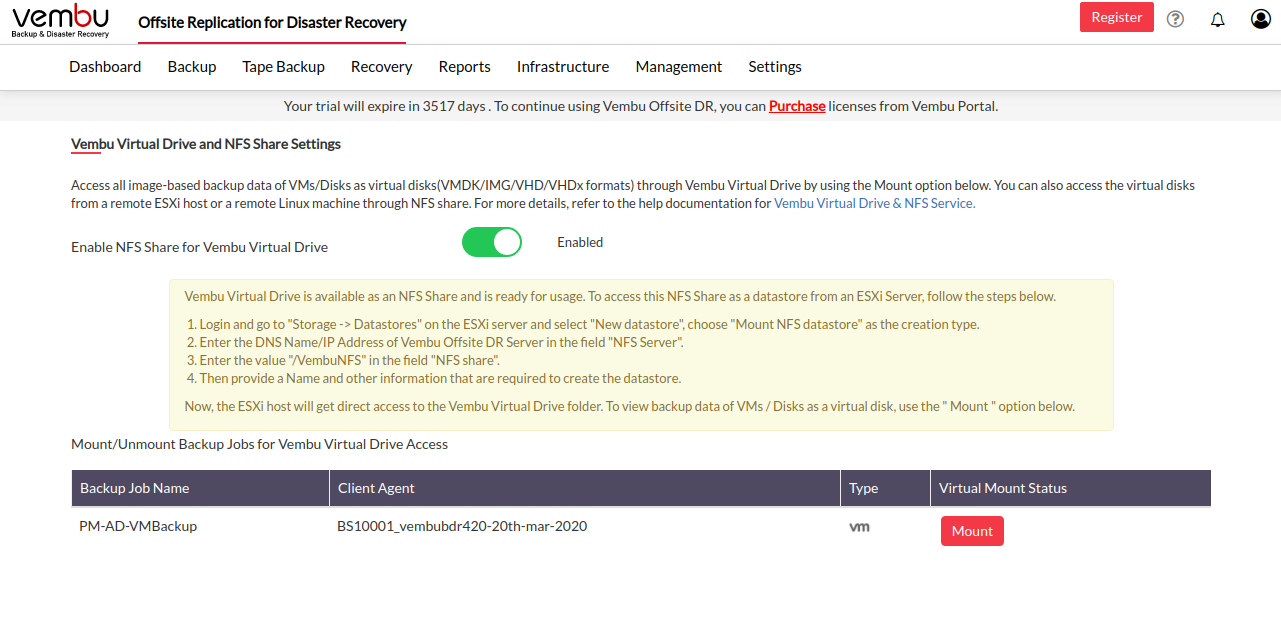Click the Purchase licenses link
The height and width of the screenshot is (638, 1281).
[797, 106]
